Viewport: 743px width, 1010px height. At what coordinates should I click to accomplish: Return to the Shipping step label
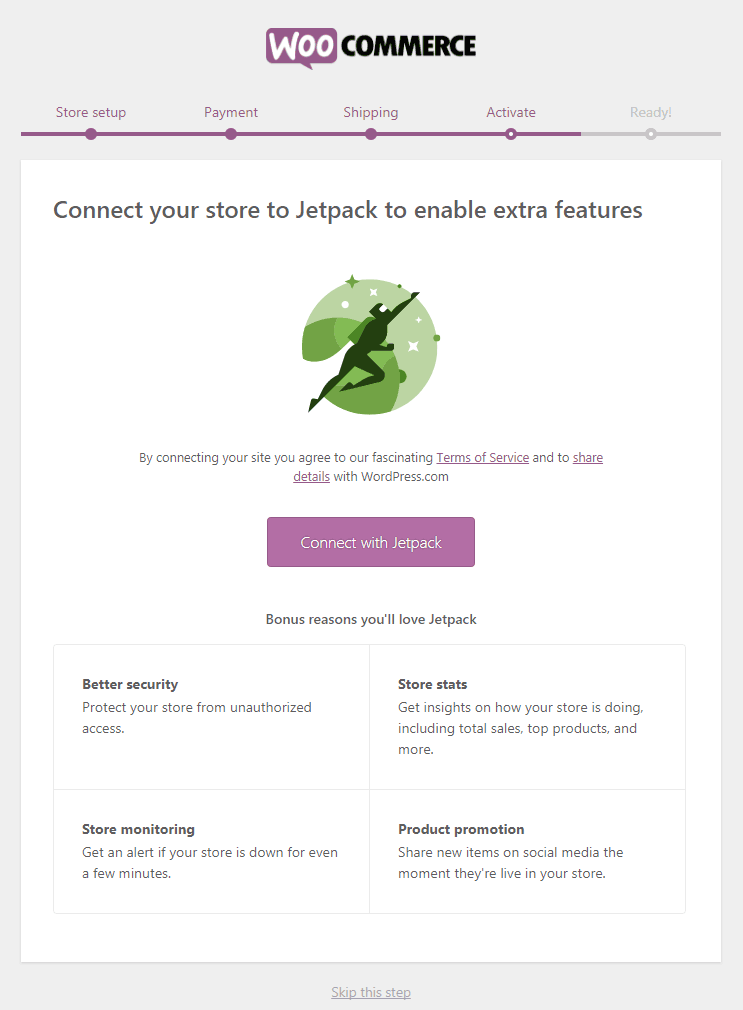pyautogui.click(x=371, y=112)
